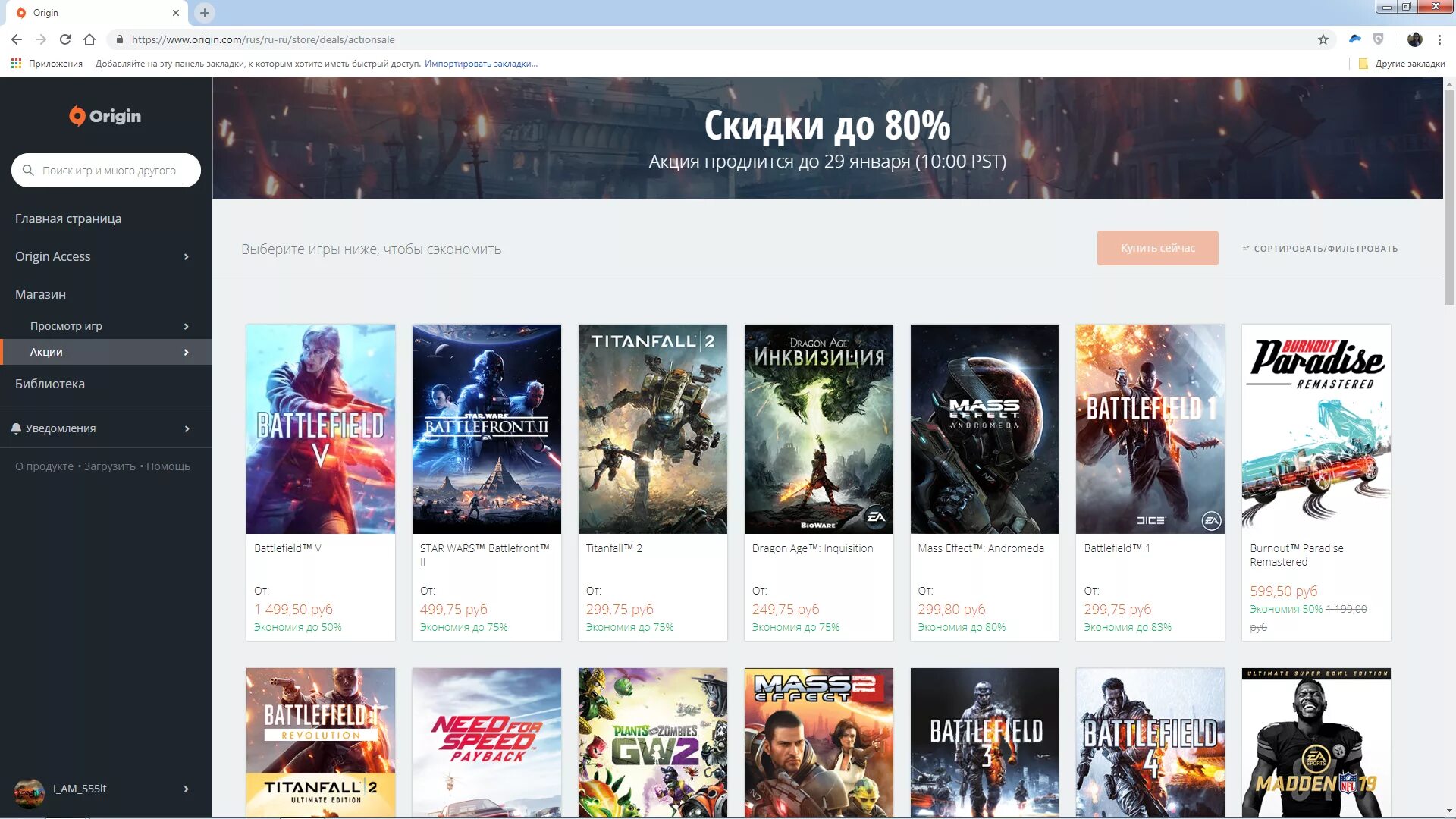This screenshot has width=1456, height=819.
Task: Open Приложения apps grid icon
Action: (16, 64)
